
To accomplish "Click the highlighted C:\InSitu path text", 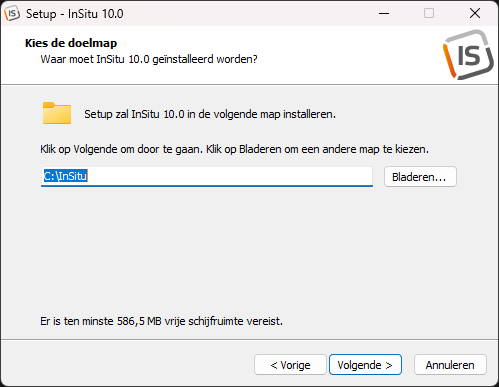I will pos(66,176).
